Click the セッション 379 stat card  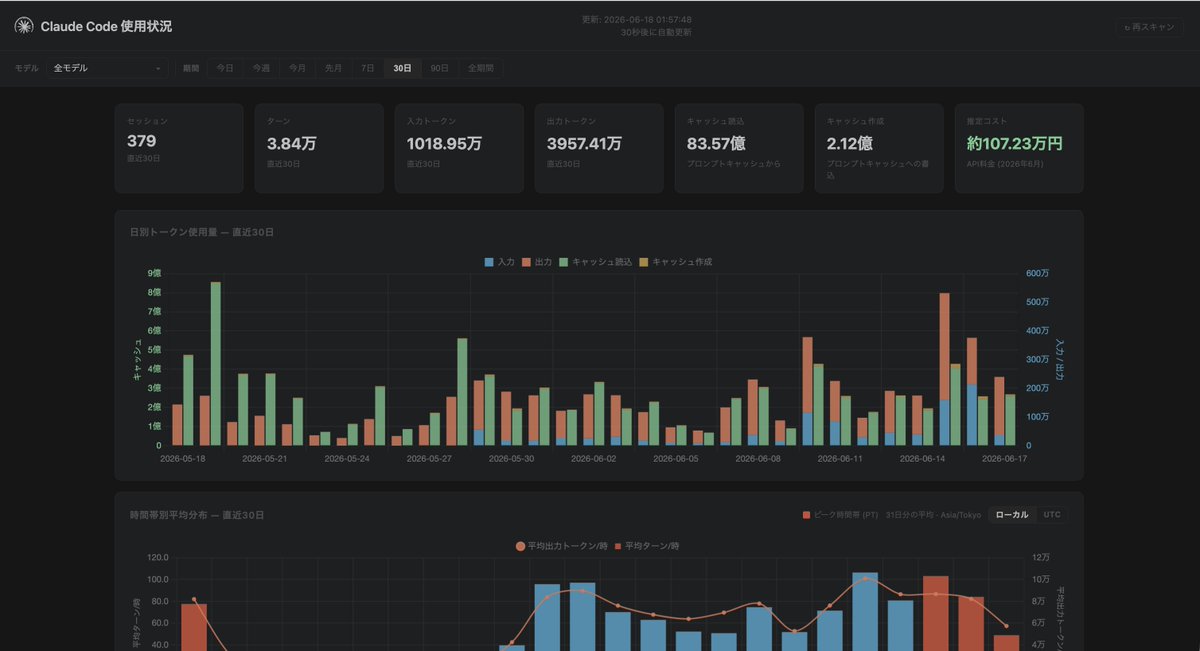pos(179,148)
